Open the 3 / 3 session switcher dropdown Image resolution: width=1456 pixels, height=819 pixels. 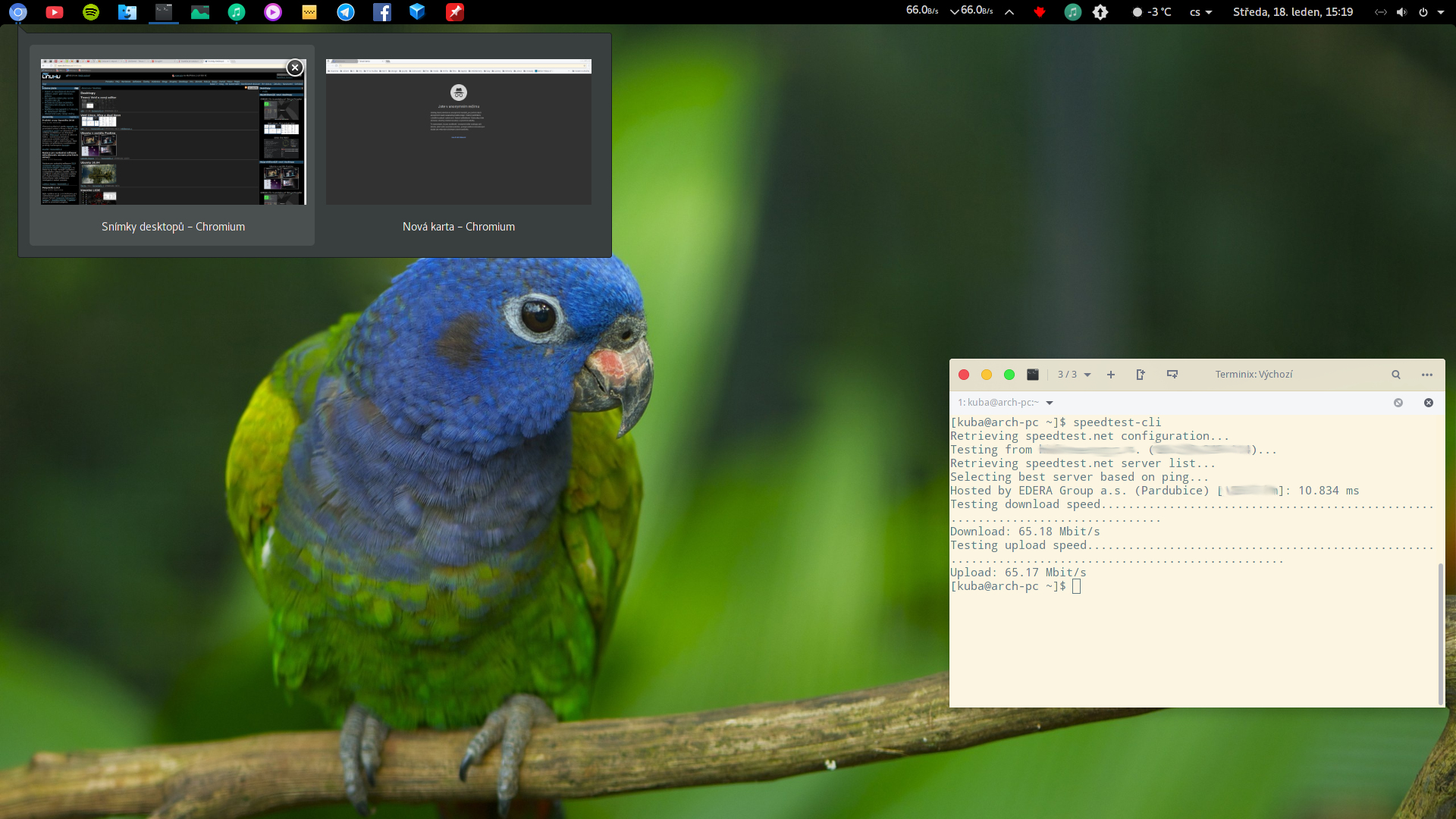point(1074,375)
